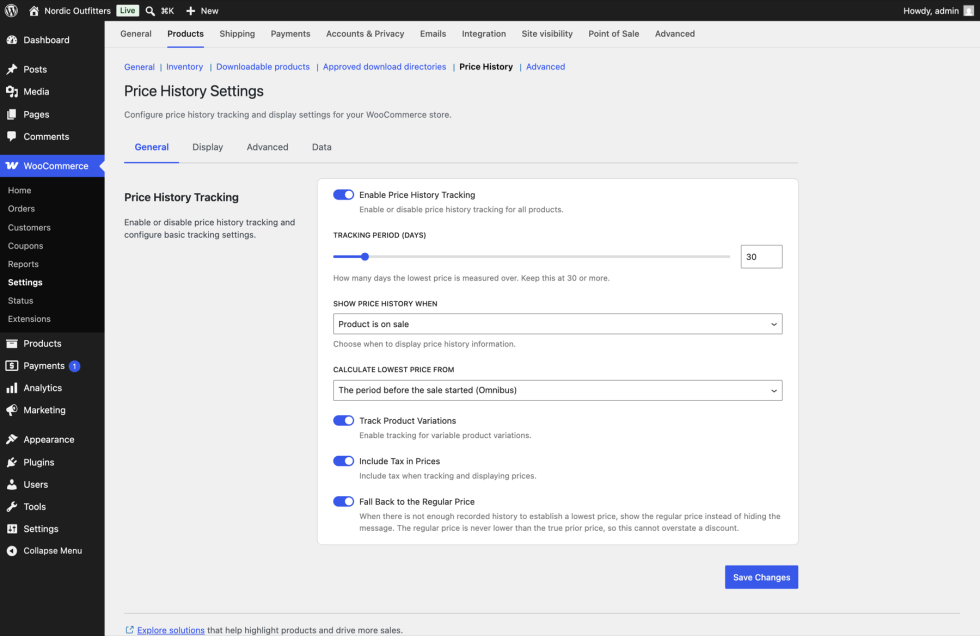Screen dimensions: 980x636
Task: Open the Accounts & Privacy tab
Action: coord(365,34)
